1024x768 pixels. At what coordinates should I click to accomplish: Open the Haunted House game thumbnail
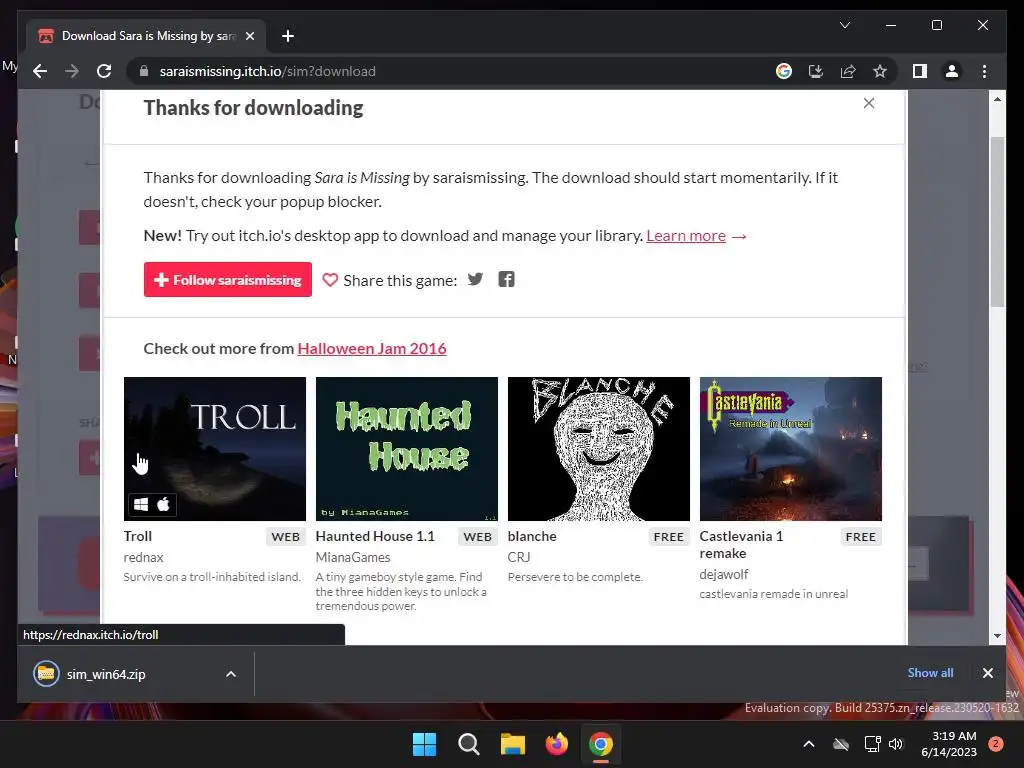(x=406, y=449)
